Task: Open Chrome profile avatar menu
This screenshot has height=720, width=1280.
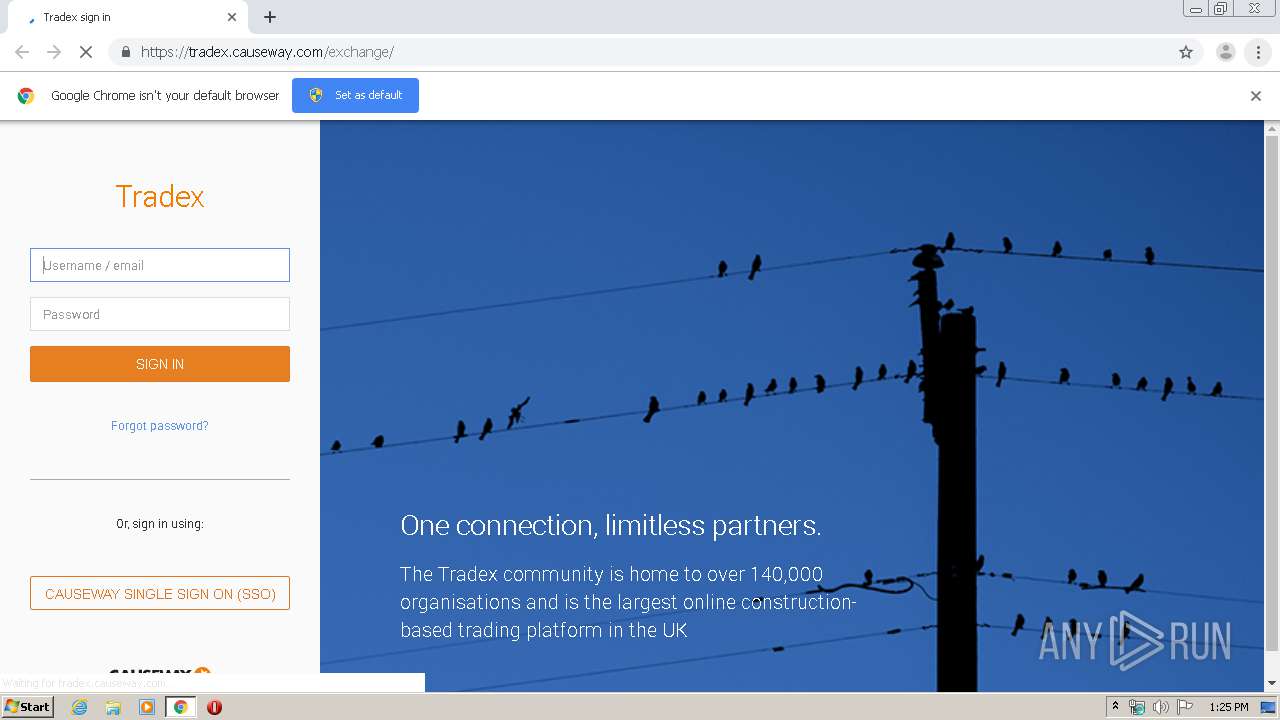Action: click(x=1225, y=52)
